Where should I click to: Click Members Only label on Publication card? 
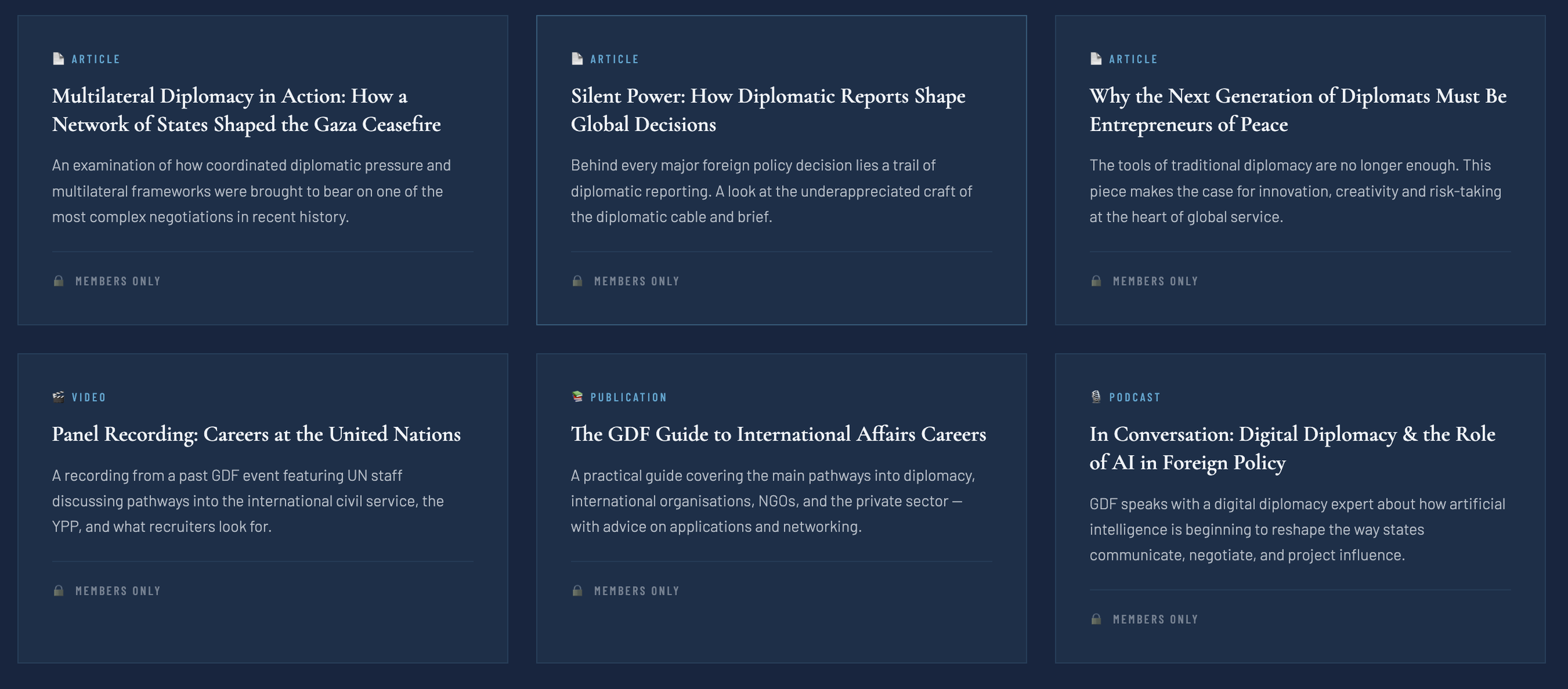[636, 591]
